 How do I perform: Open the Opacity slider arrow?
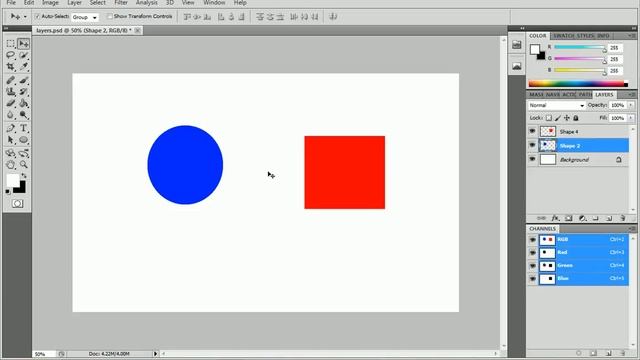[x=631, y=105]
